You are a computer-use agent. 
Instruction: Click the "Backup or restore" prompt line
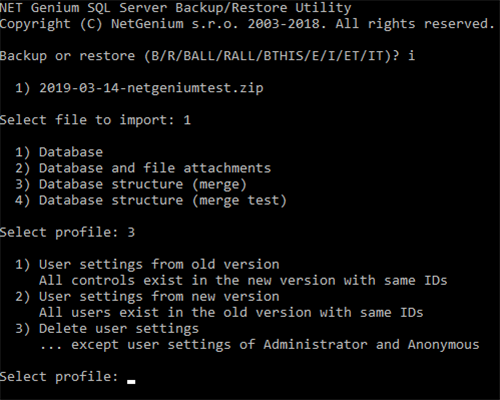(x=207, y=56)
